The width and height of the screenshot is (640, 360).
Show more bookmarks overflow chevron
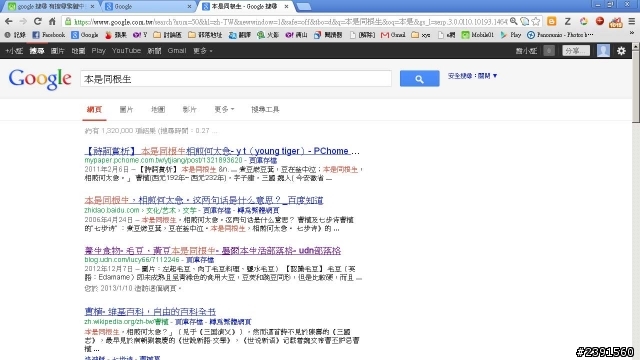[x=632, y=33]
